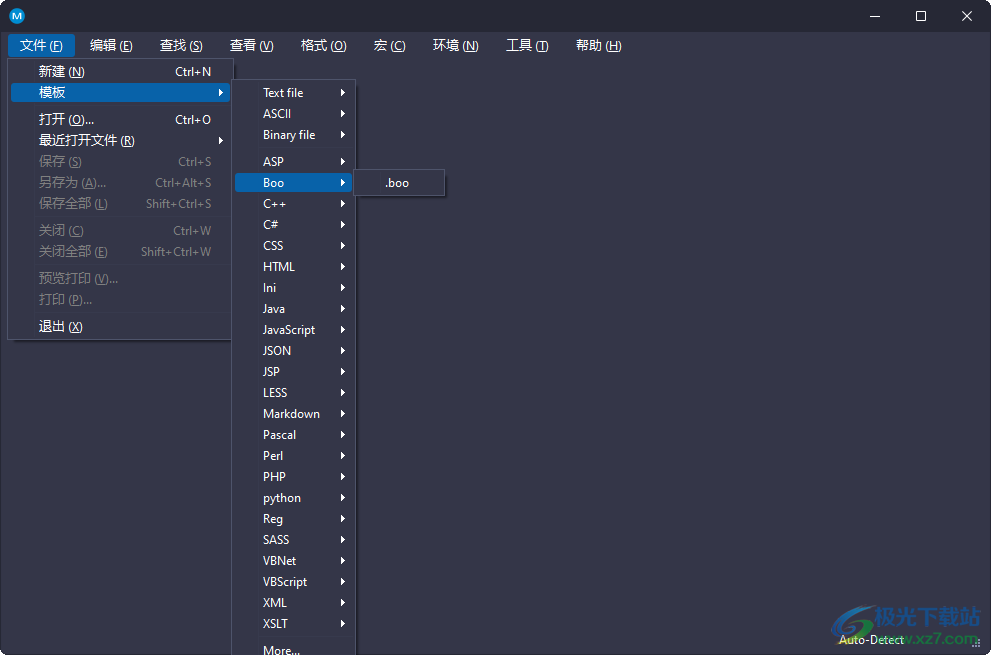This screenshot has height=655, width=991.
Task: Maximize the editor window
Action: pyautogui.click(x=921, y=16)
